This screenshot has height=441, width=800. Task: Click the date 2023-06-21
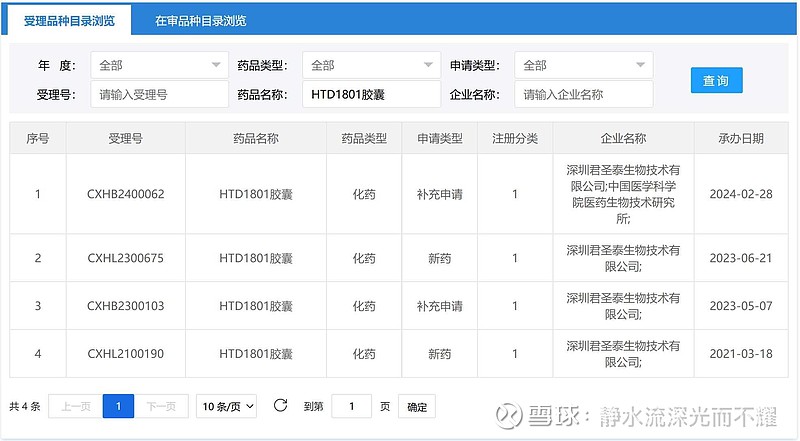tap(741, 258)
